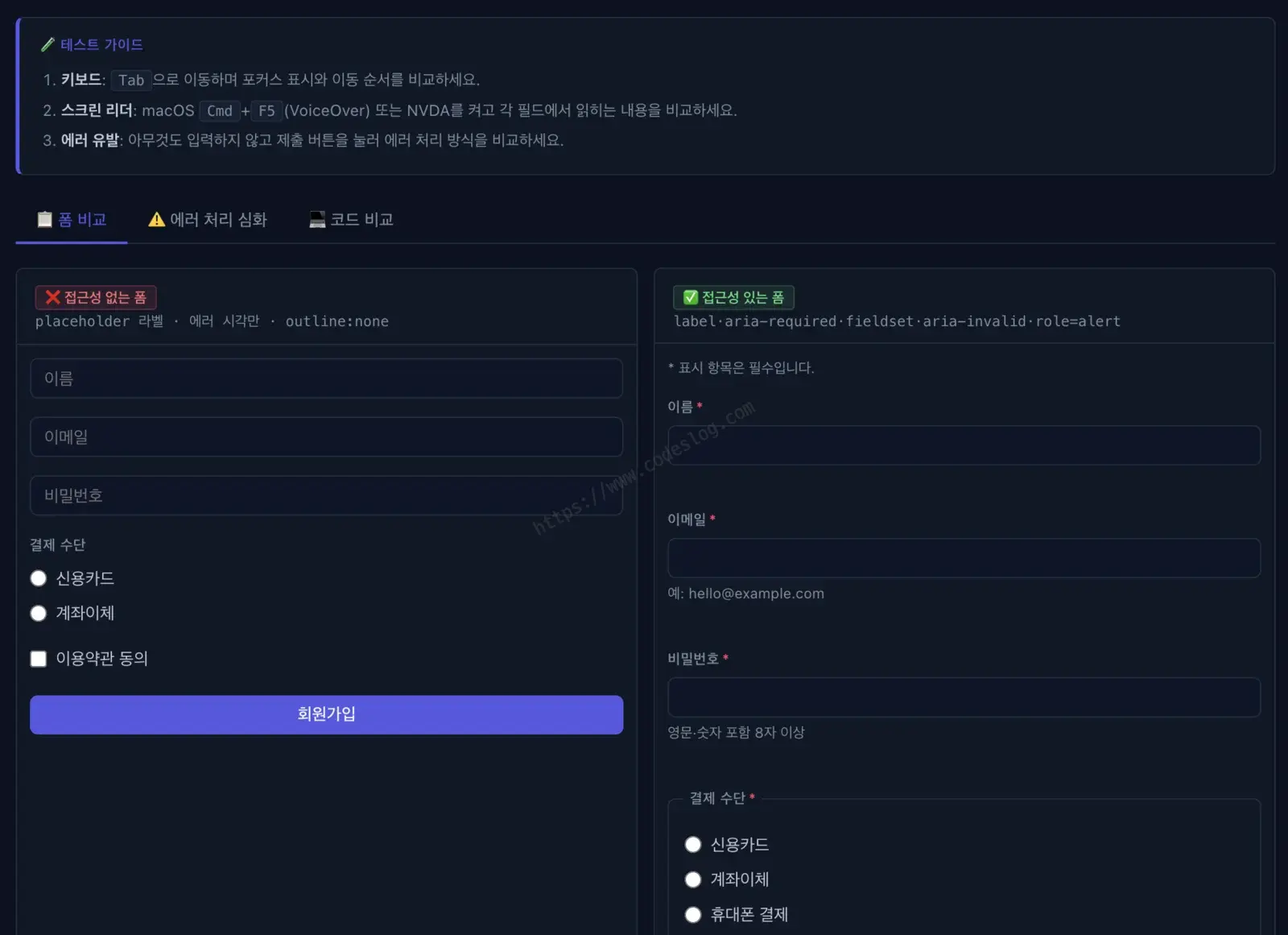The width and height of the screenshot is (1288, 935).
Task: Click the 접근성 없는 폼 badge
Action: [x=96, y=297]
